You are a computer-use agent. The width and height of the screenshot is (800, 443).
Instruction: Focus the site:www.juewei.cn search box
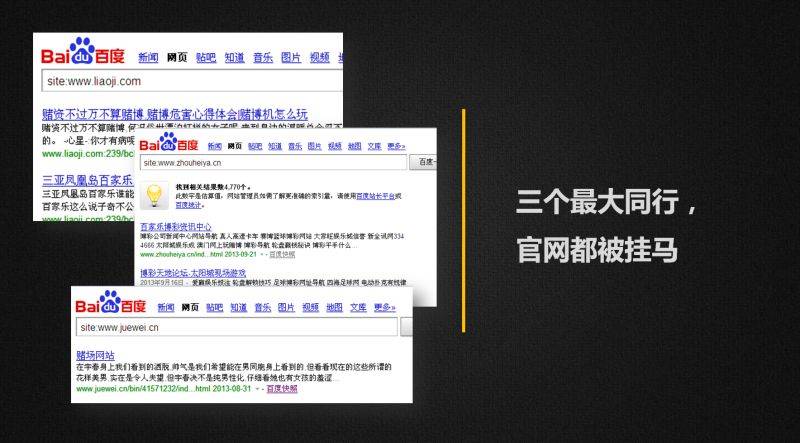(x=237, y=327)
